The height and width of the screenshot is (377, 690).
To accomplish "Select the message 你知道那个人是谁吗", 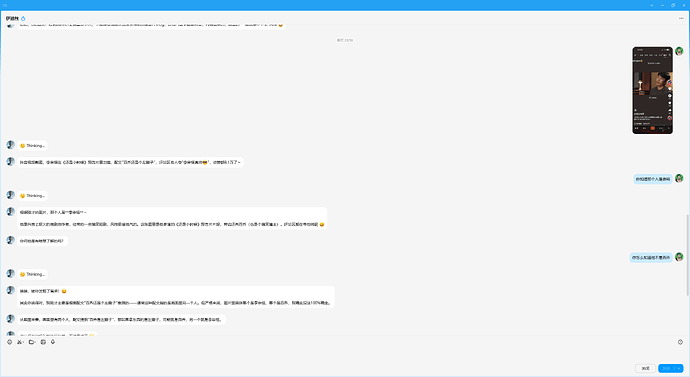I will [653, 179].
